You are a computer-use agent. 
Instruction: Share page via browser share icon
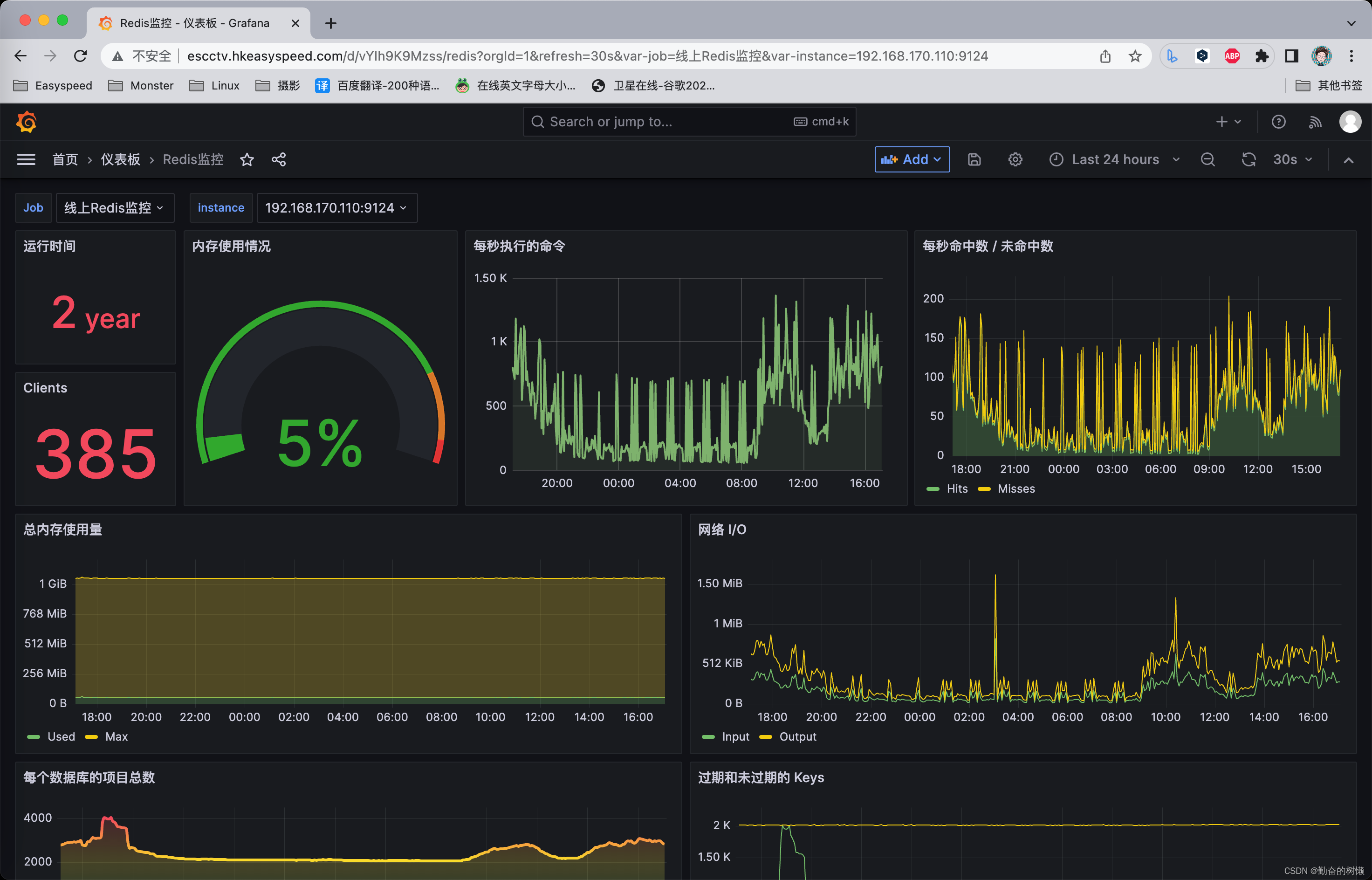point(1105,56)
